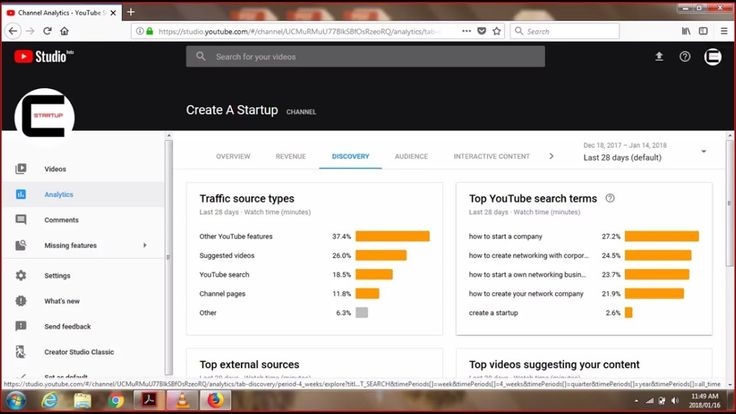Open the Windows Start button
Image resolution: width=736 pixels, height=414 pixels.
15,401
